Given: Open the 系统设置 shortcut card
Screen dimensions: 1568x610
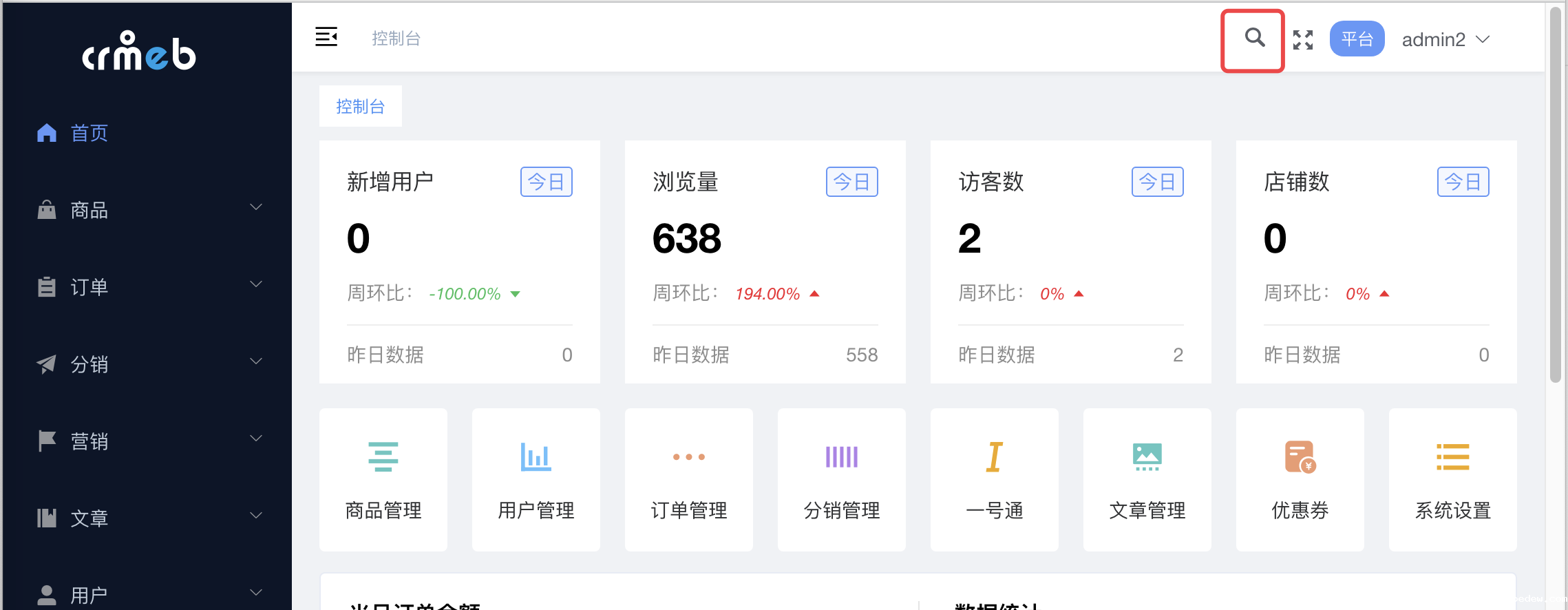Looking at the screenshot, I should (1453, 479).
